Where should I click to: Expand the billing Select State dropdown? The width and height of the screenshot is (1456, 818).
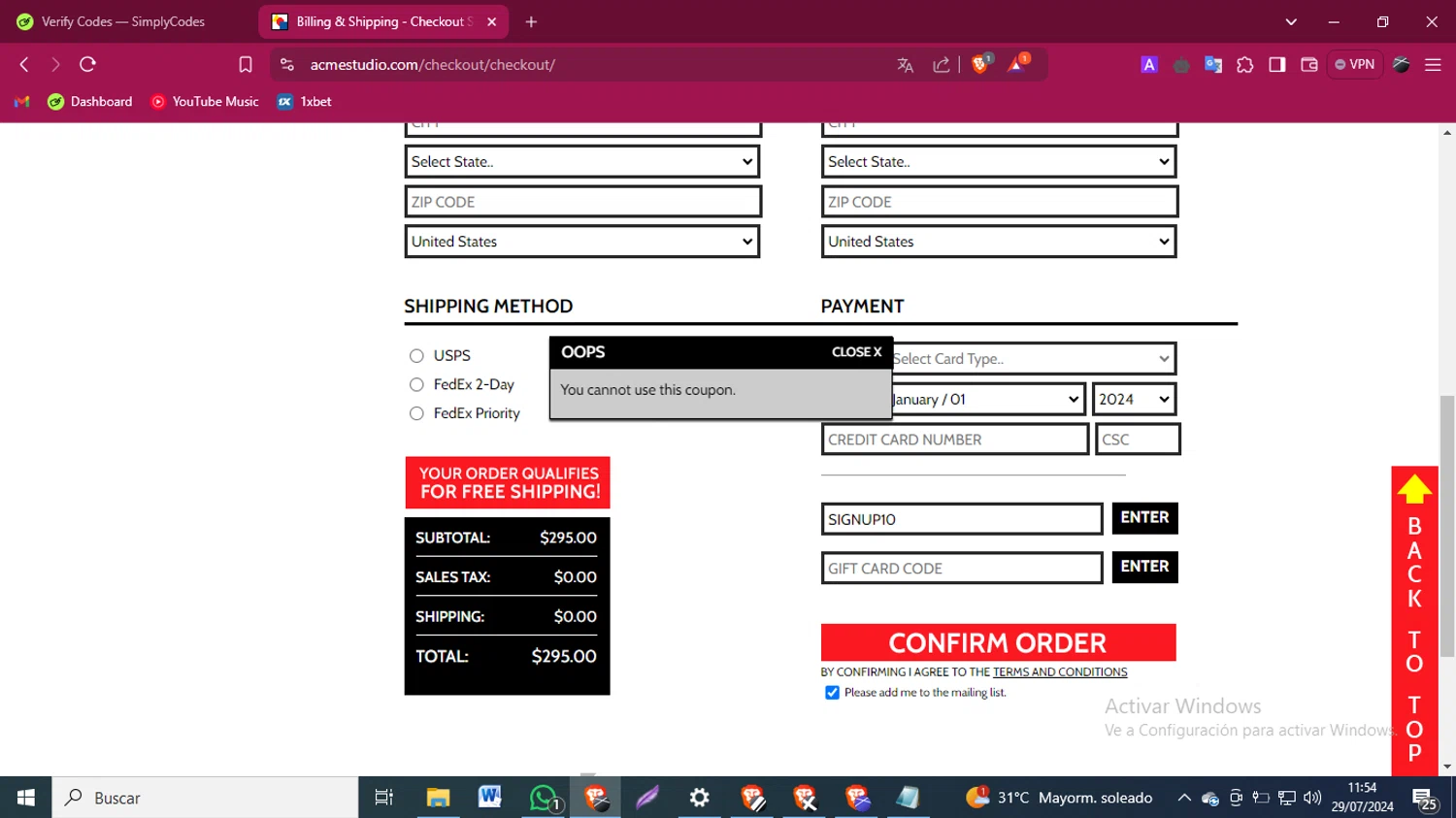pos(582,162)
